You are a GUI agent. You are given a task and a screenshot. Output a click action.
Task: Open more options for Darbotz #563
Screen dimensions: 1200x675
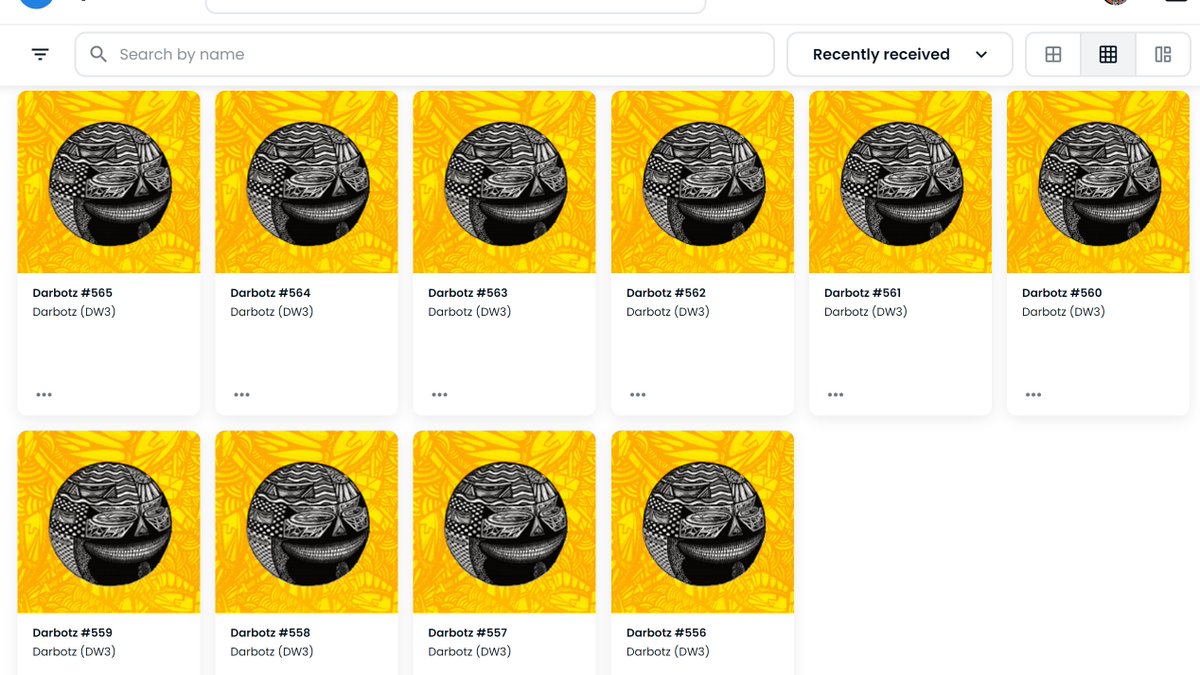pyautogui.click(x=439, y=395)
